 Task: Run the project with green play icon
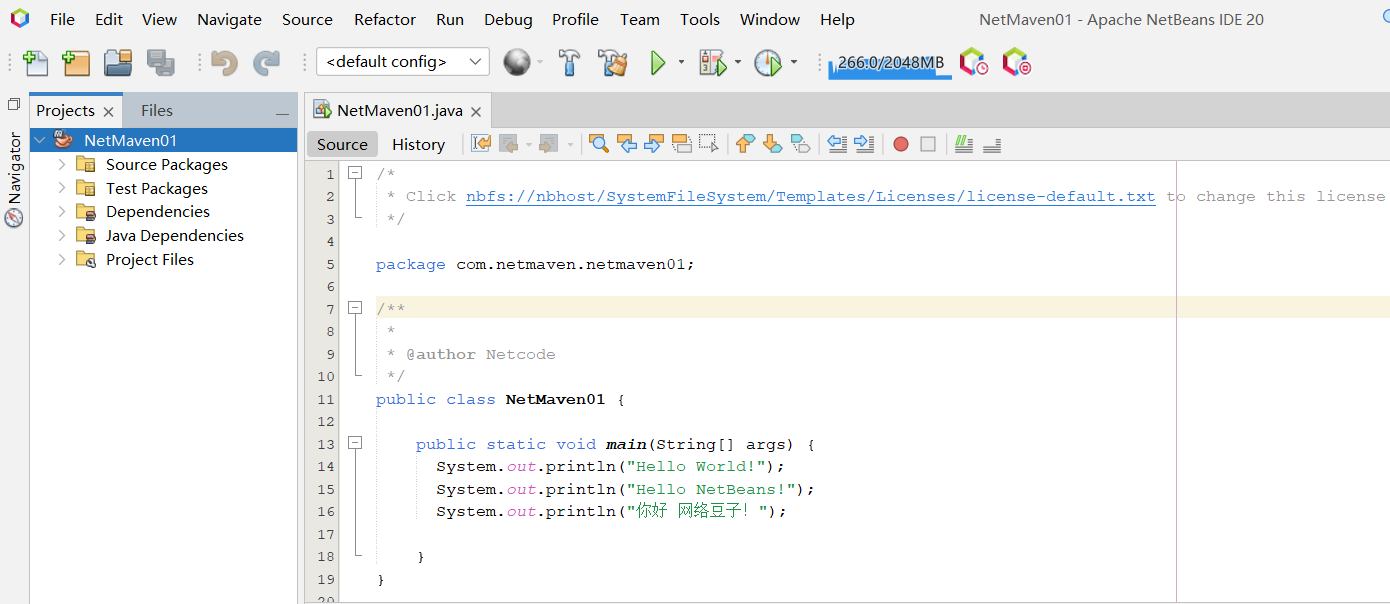[x=658, y=62]
